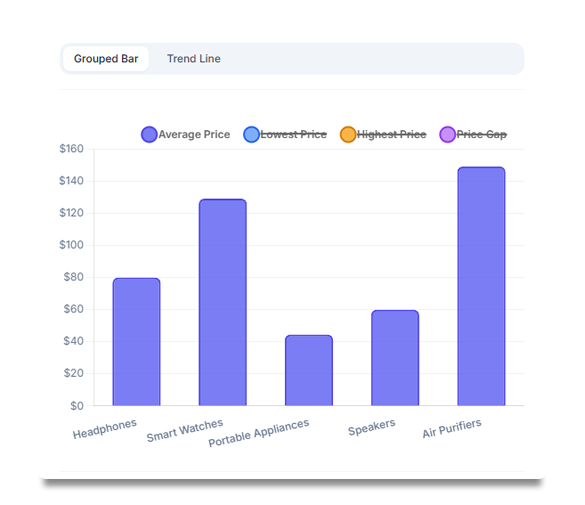The width and height of the screenshot is (585, 505).
Task: Click the $140 y-axis value
Action: [71, 181]
